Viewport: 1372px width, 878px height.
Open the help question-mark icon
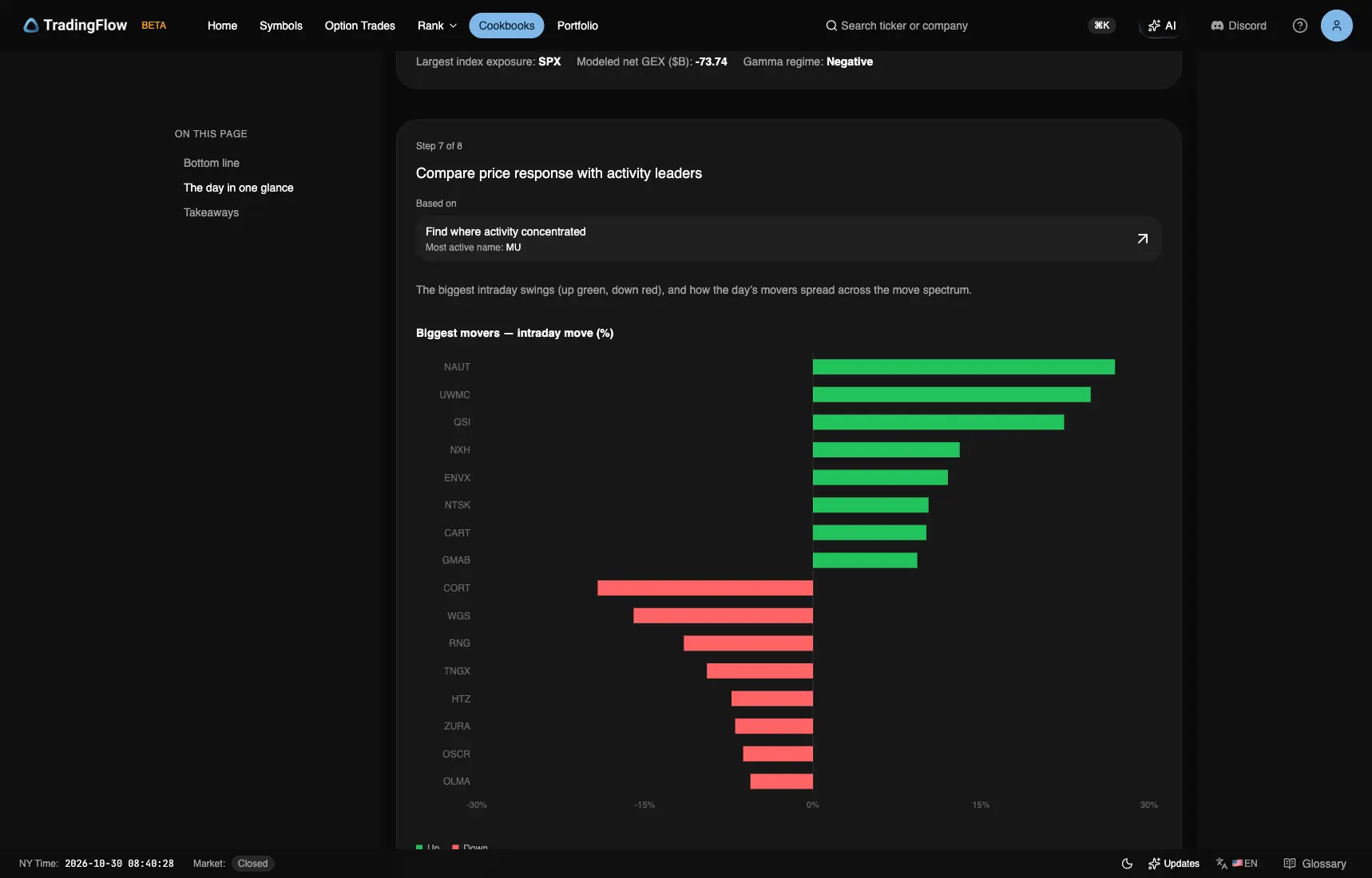coord(1299,26)
